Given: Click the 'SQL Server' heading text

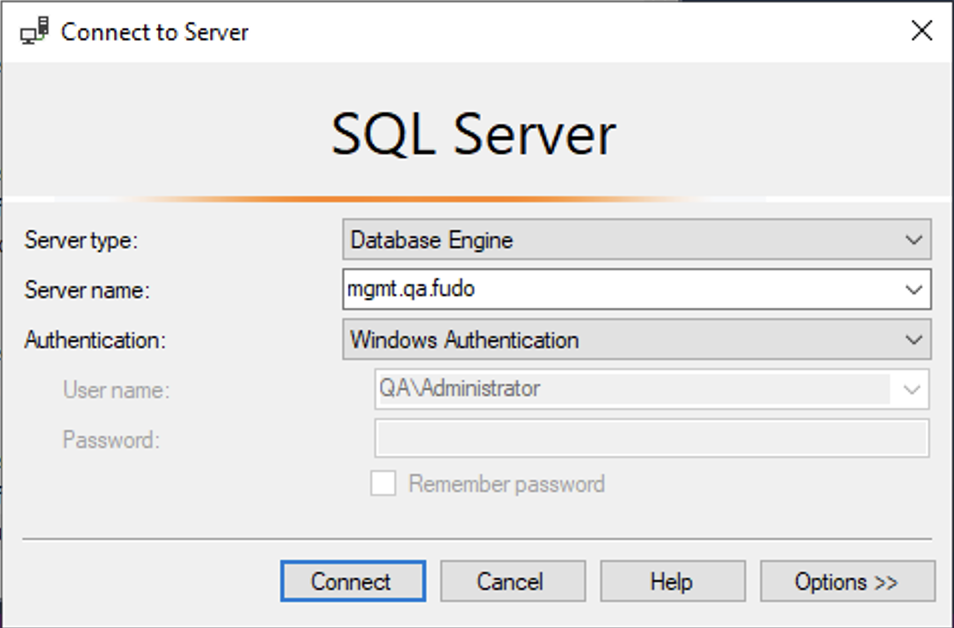Looking at the screenshot, I should [x=473, y=134].
